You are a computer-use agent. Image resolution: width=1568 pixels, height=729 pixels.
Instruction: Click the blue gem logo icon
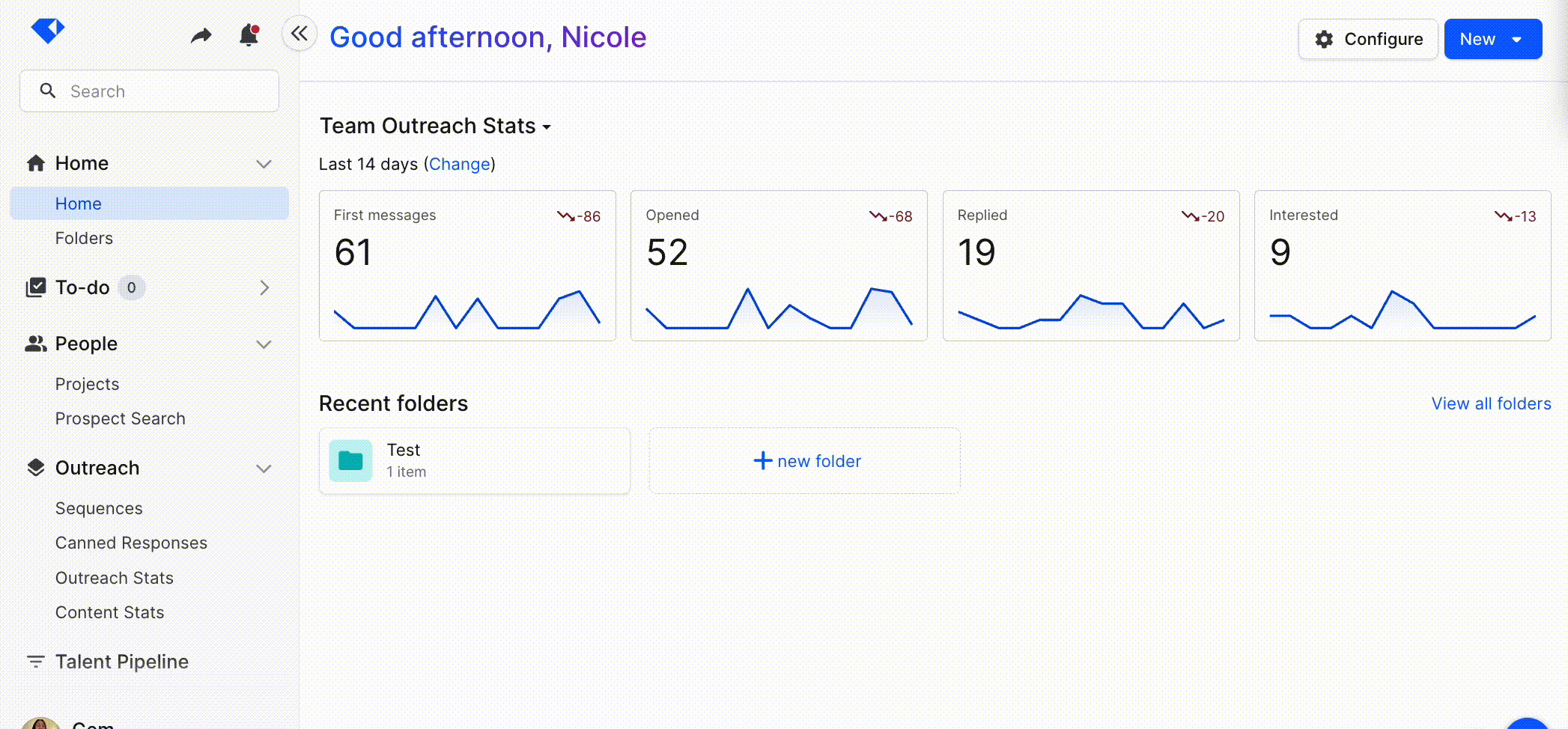[x=48, y=31]
